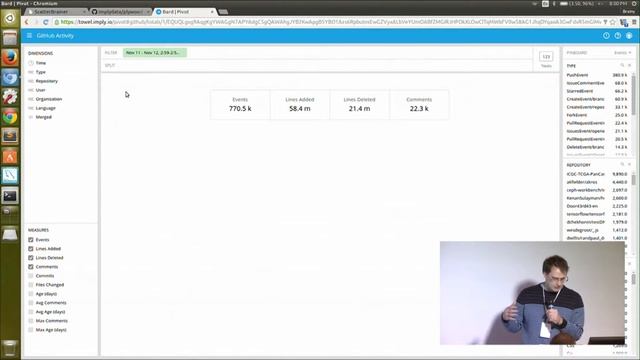Uncheck the Lines Deleted measure
Screen dimensions: 640x360
coord(31,258)
